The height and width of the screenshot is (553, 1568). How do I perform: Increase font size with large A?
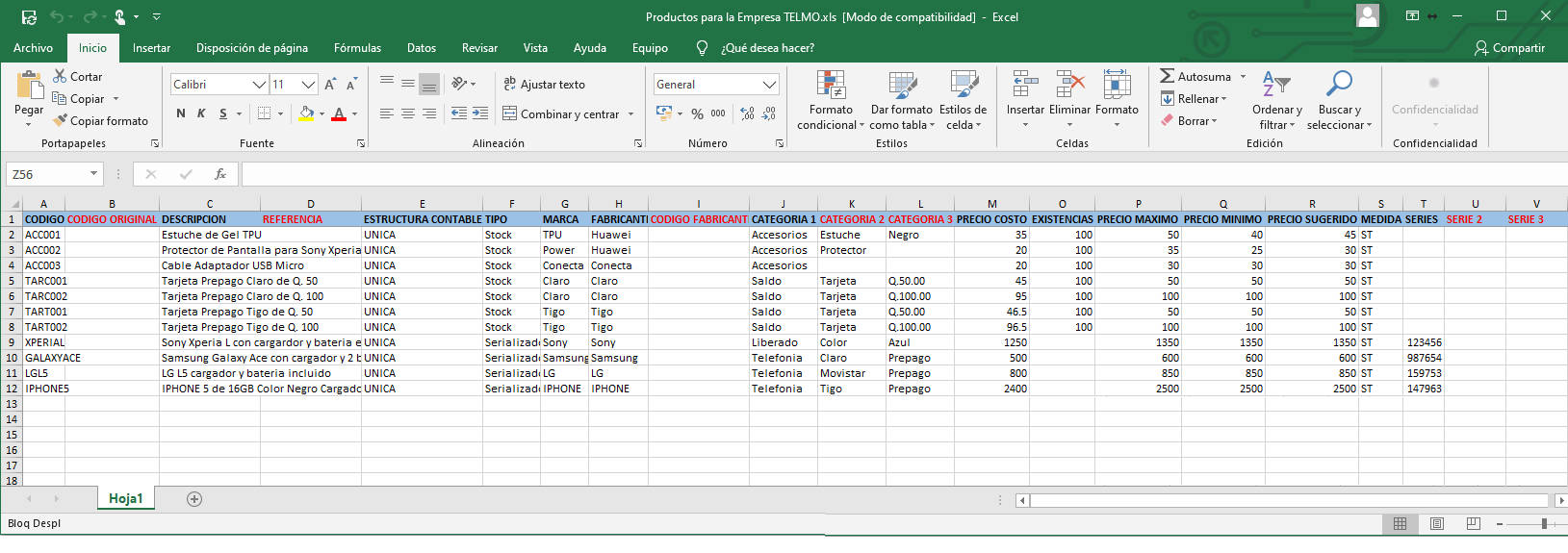330,85
